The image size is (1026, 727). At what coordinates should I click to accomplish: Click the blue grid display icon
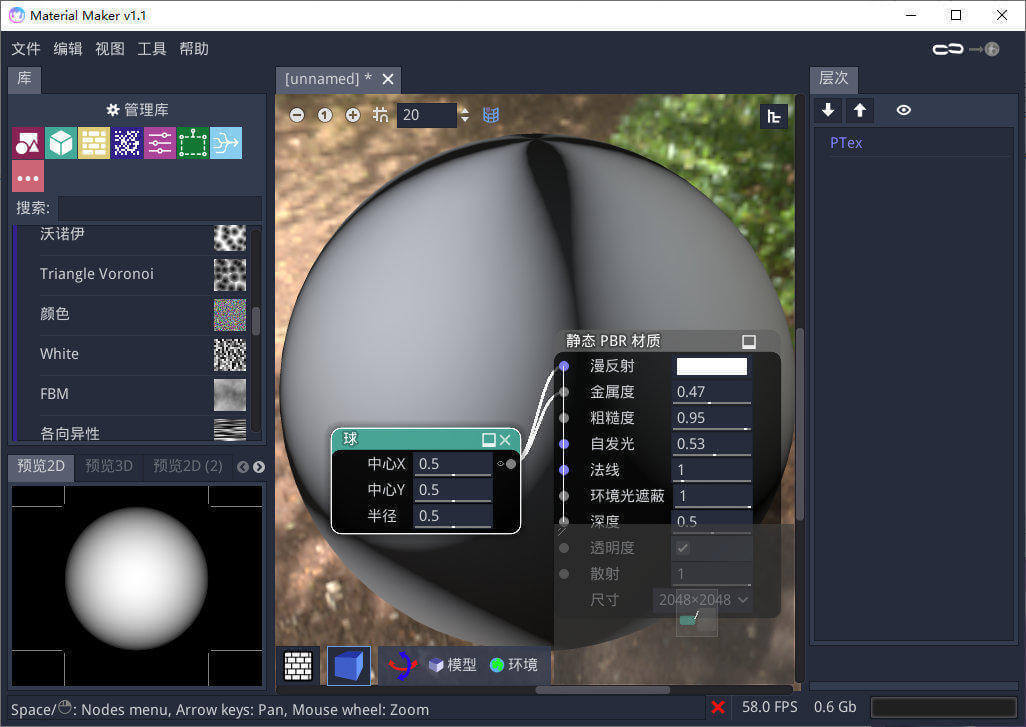click(491, 115)
